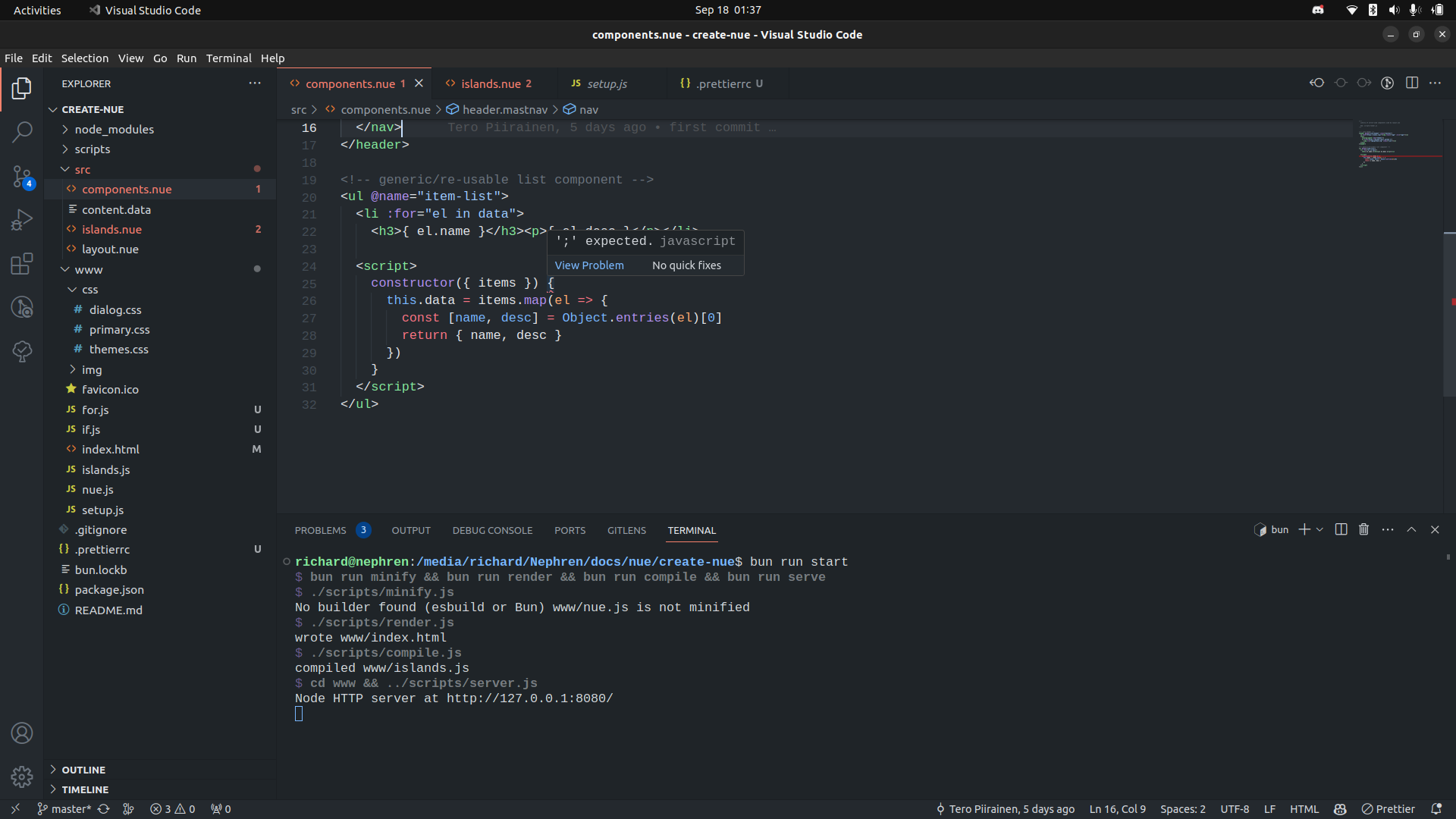This screenshot has width=1456, height=819.
Task: Open the Run and Debug view
Action: (x=22, y=220)
